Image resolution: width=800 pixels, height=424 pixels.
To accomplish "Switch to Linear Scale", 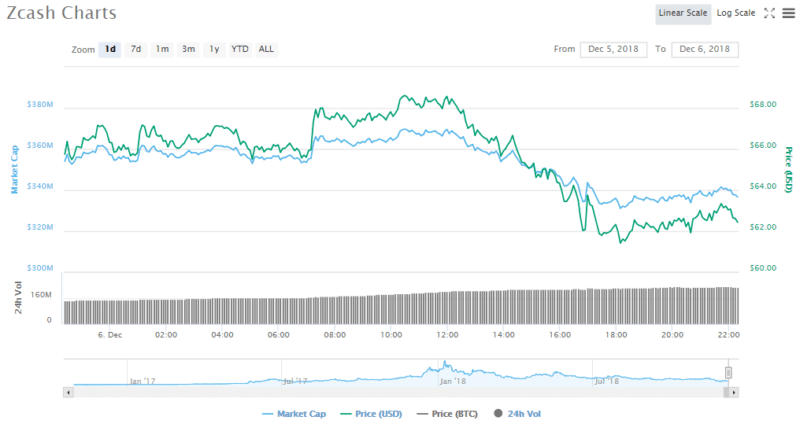I will coord(682,13).
